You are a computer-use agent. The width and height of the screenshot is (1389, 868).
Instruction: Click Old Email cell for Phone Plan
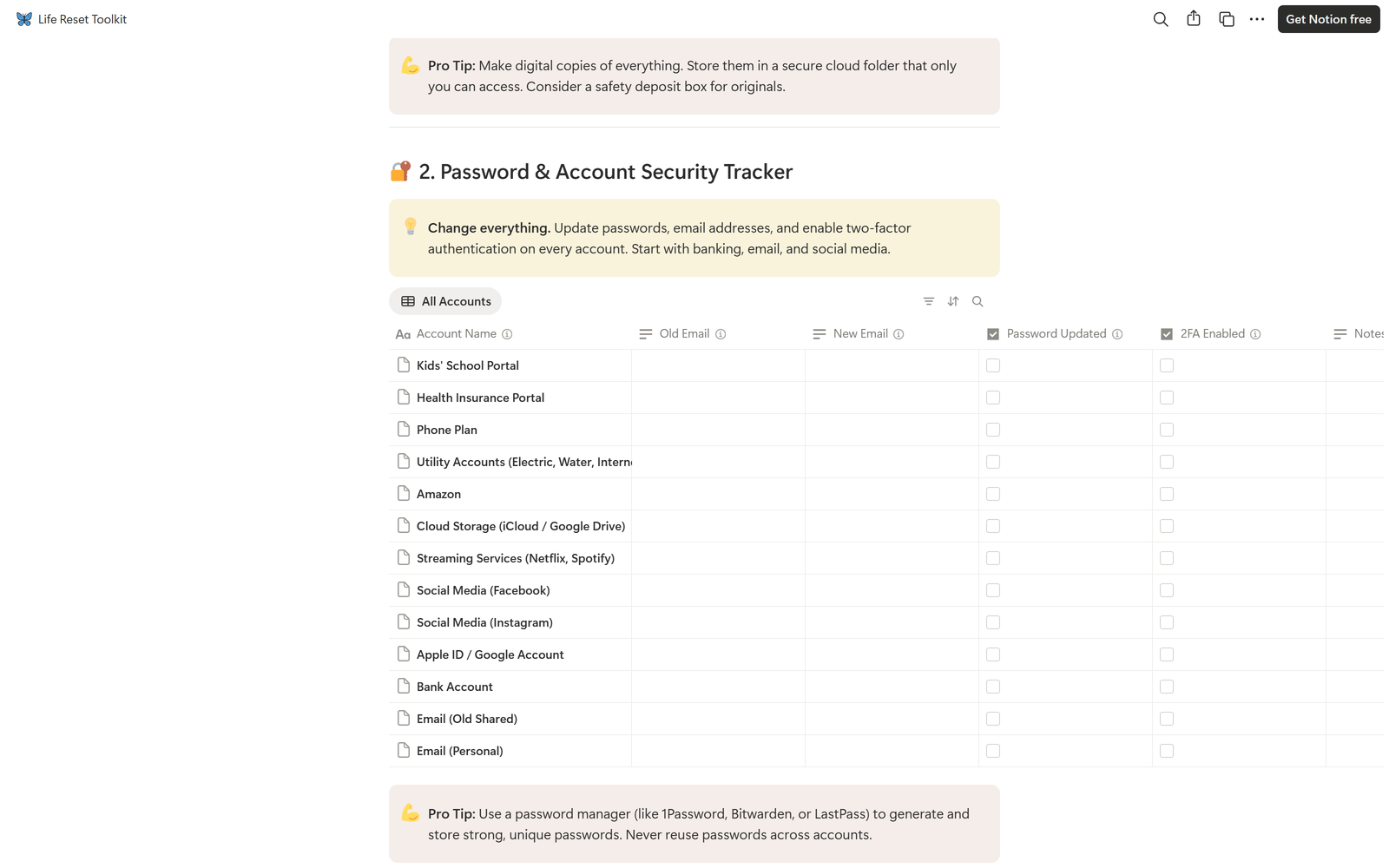(x=718, y=430)
